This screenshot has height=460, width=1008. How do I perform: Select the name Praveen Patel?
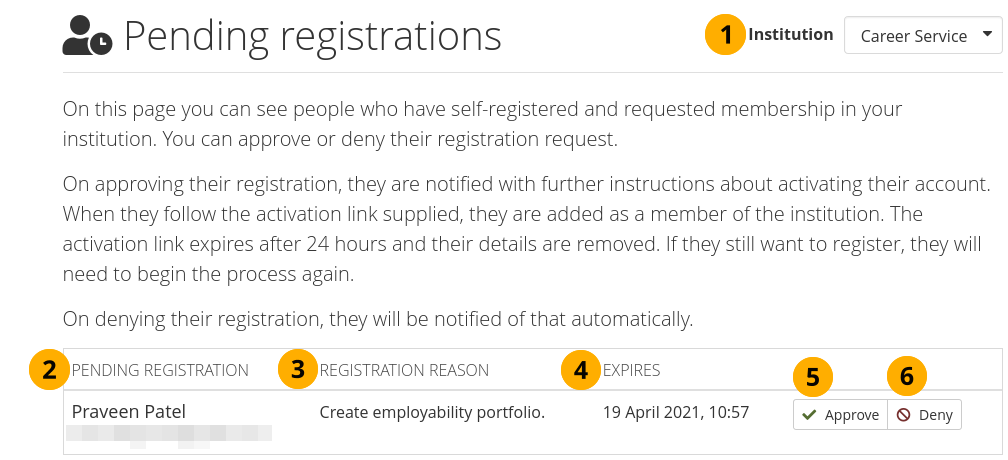pyautogui.click(x=129, y=411)
